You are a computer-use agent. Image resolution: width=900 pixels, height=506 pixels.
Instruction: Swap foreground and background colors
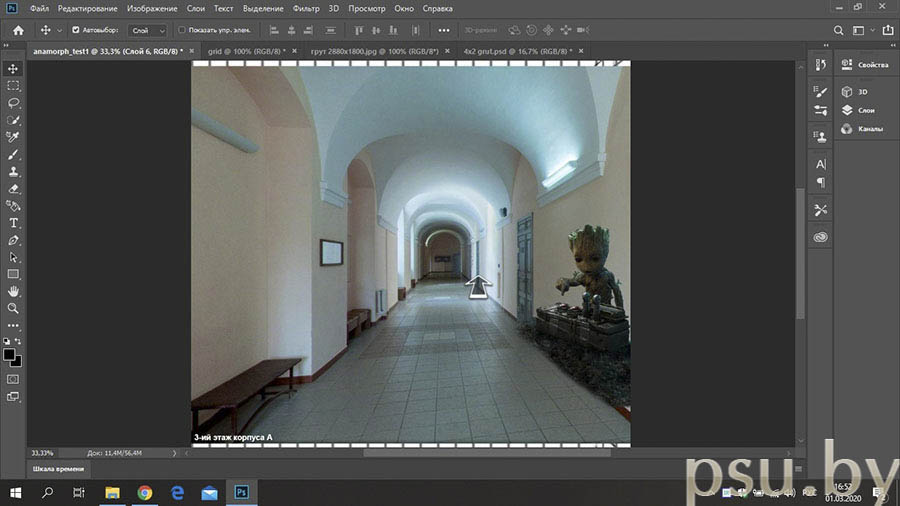(x=18, y=341)
